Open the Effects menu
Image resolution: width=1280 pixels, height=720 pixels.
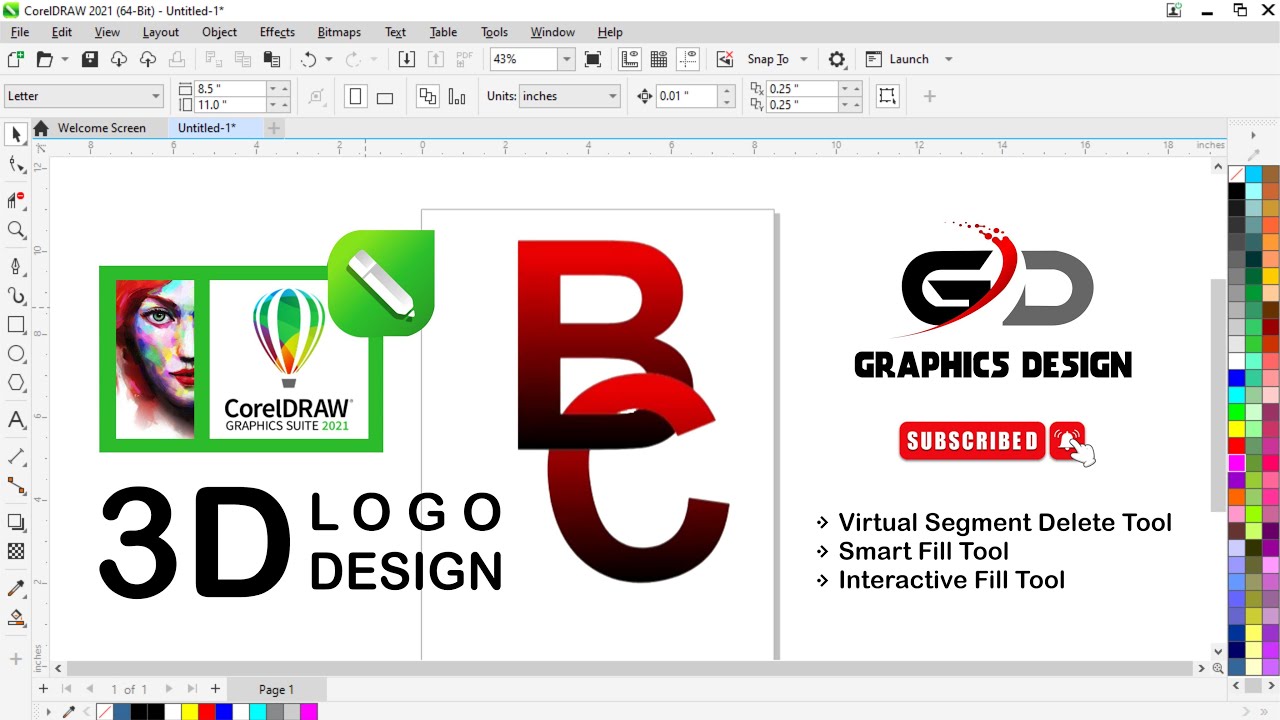[x=277, y=32]
